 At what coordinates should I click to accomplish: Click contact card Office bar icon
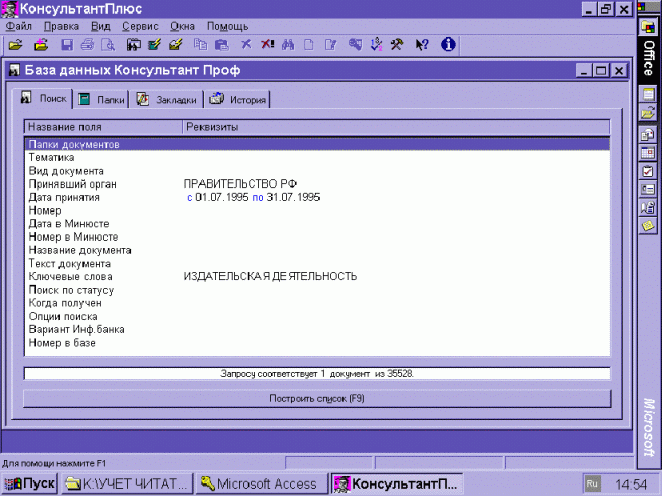(648, 189)
